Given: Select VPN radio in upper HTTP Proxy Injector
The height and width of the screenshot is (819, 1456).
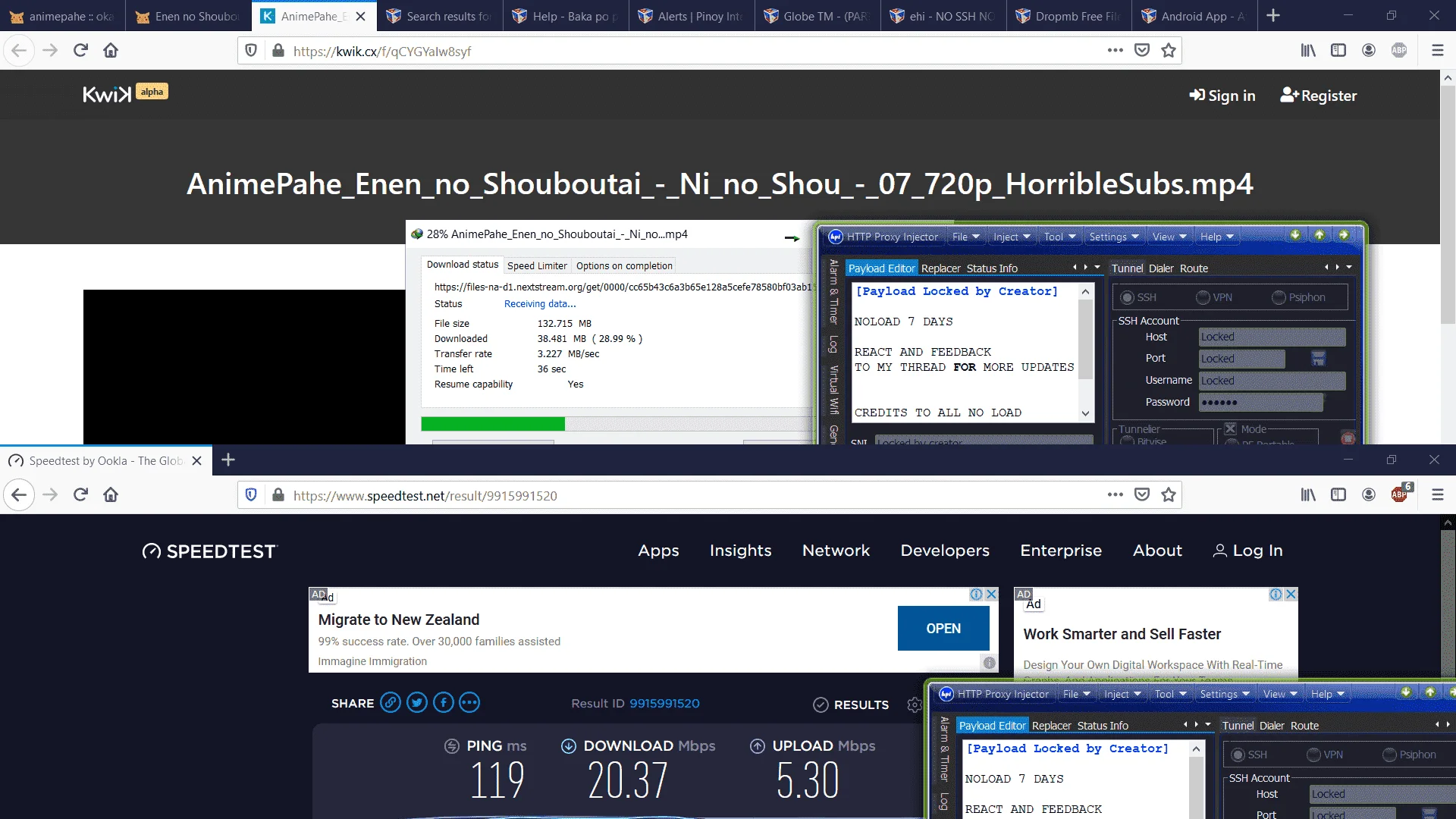Looking at the screenshot, I should point(1203,297).
